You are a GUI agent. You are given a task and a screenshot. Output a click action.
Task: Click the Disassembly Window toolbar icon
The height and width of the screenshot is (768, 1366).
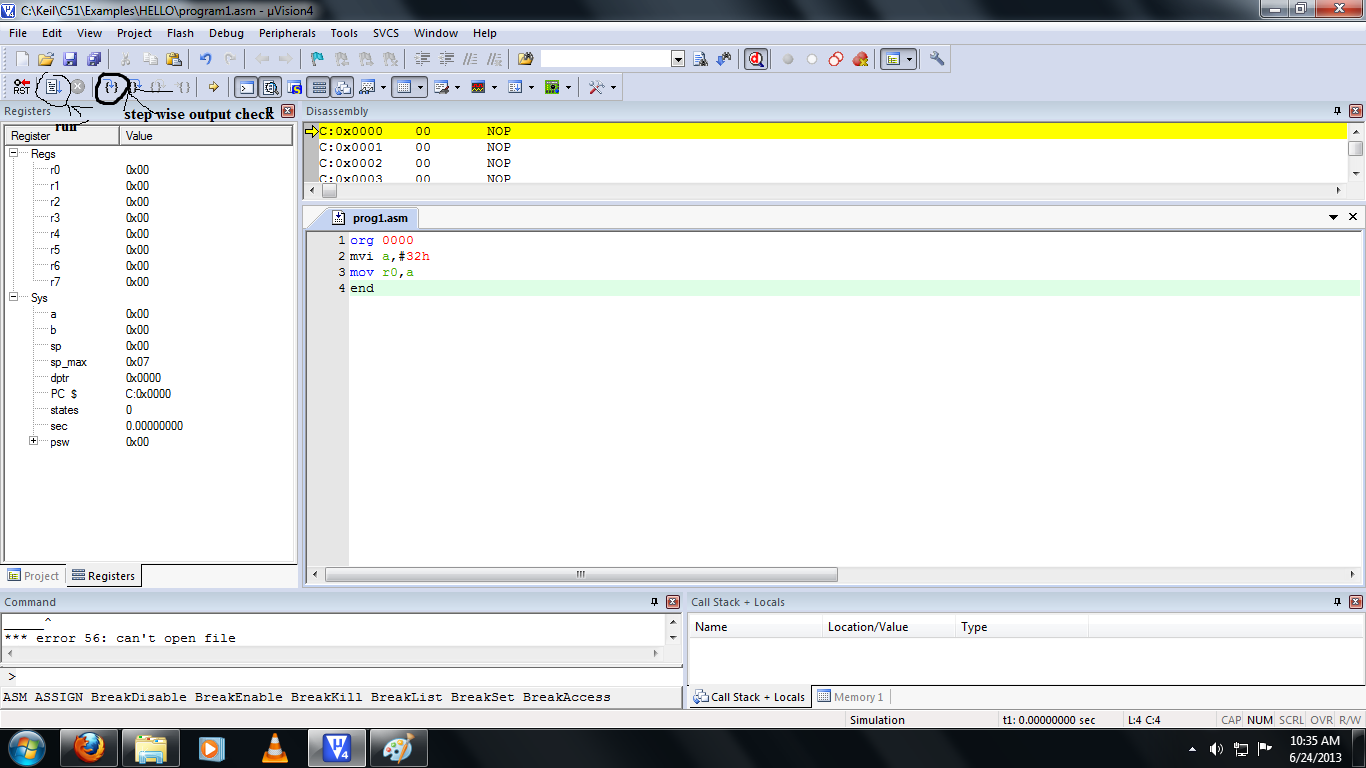[x=270, y=87]
